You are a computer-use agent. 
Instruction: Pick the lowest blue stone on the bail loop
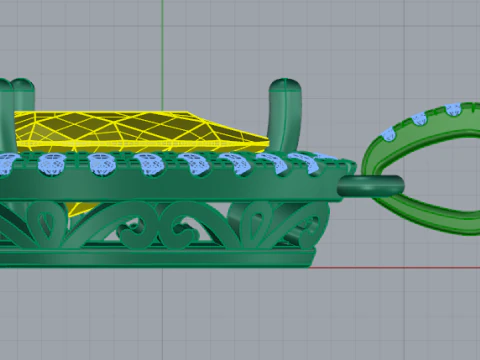[388, 134]
